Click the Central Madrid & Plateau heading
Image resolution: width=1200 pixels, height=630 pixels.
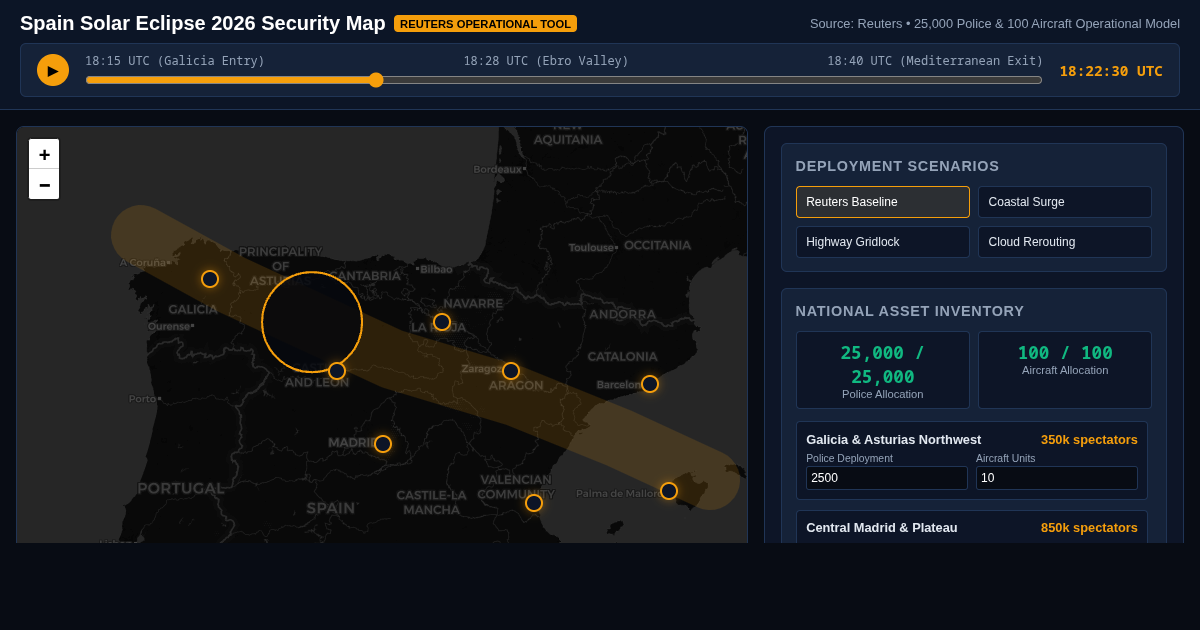(882, 528)
